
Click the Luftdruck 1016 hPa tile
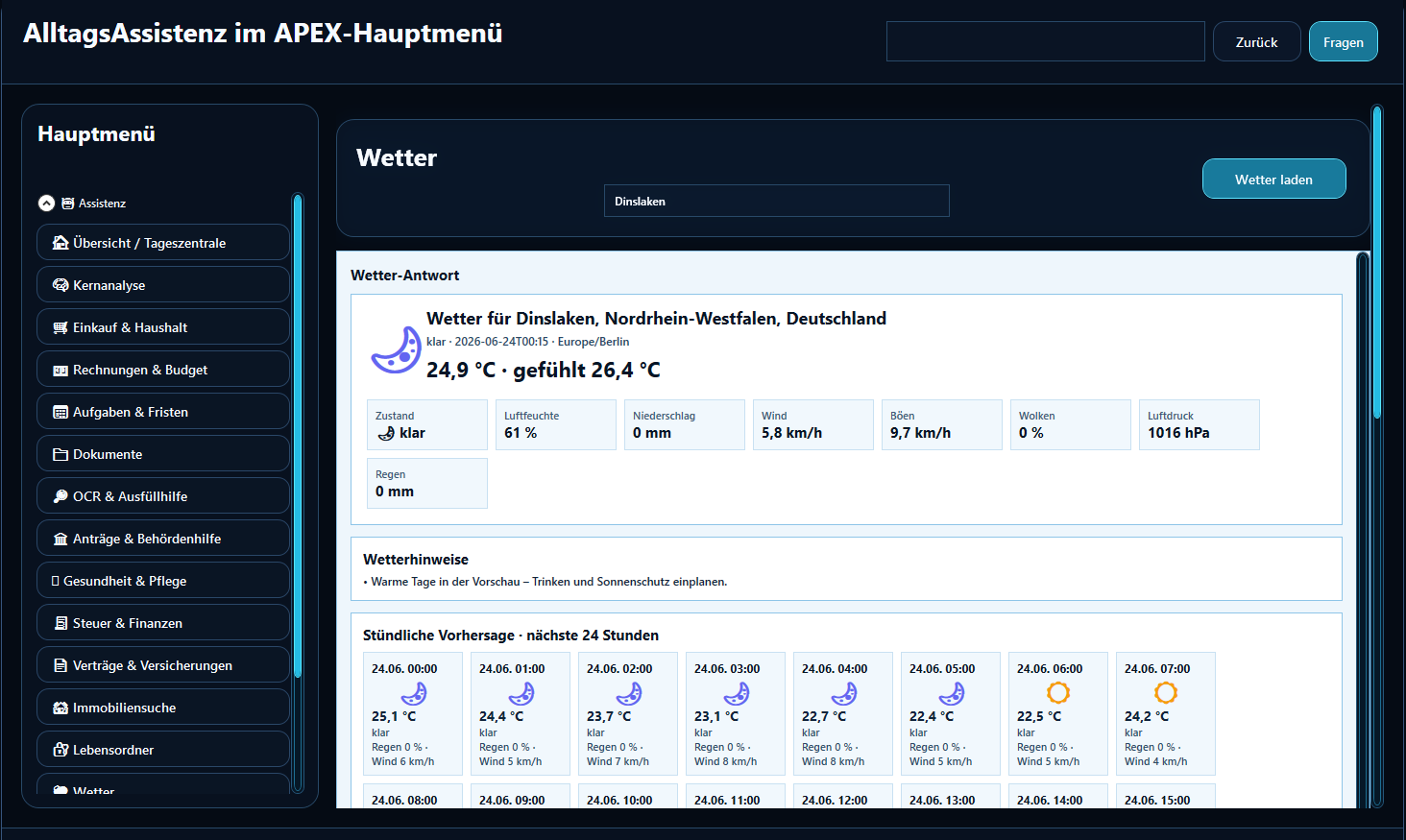(1200, 425)
